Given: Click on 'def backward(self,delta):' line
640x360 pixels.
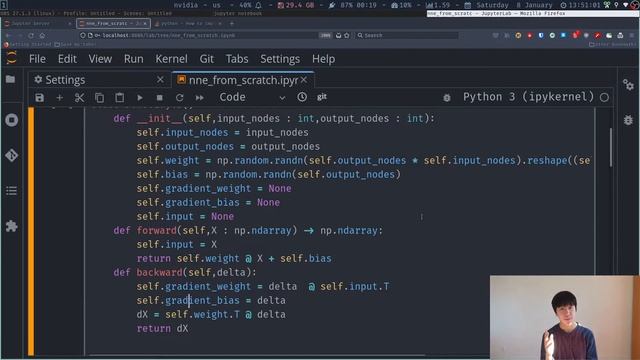Looking at the screenshot, I should click(185, 273).
